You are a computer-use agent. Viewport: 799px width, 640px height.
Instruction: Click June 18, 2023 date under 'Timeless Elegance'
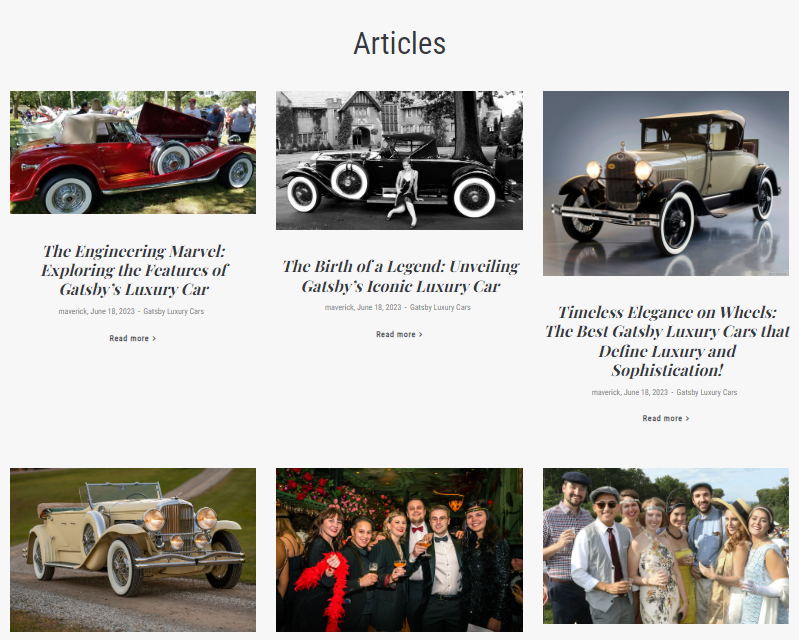pos(645,393)
